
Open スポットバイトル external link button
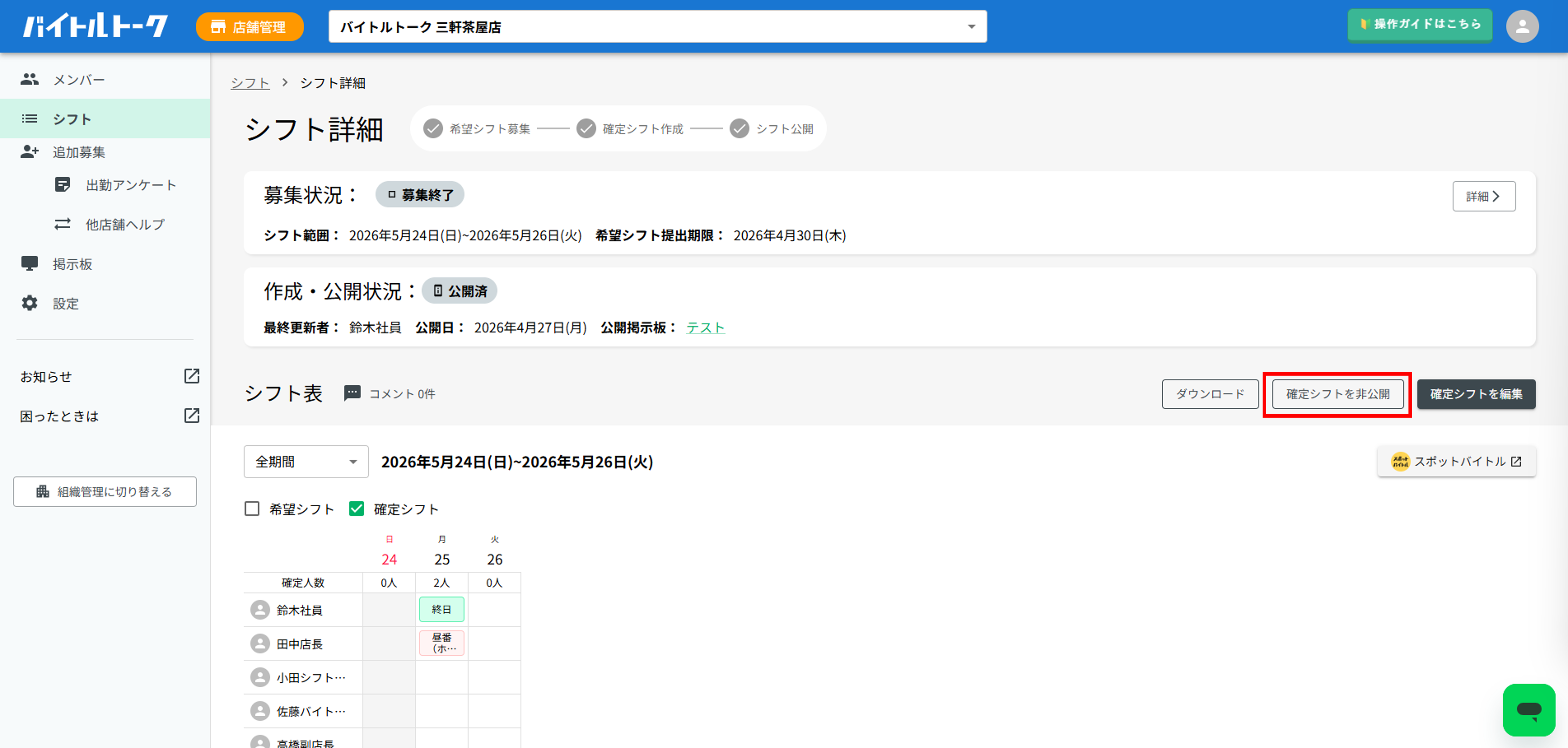tap(1456, 461)
